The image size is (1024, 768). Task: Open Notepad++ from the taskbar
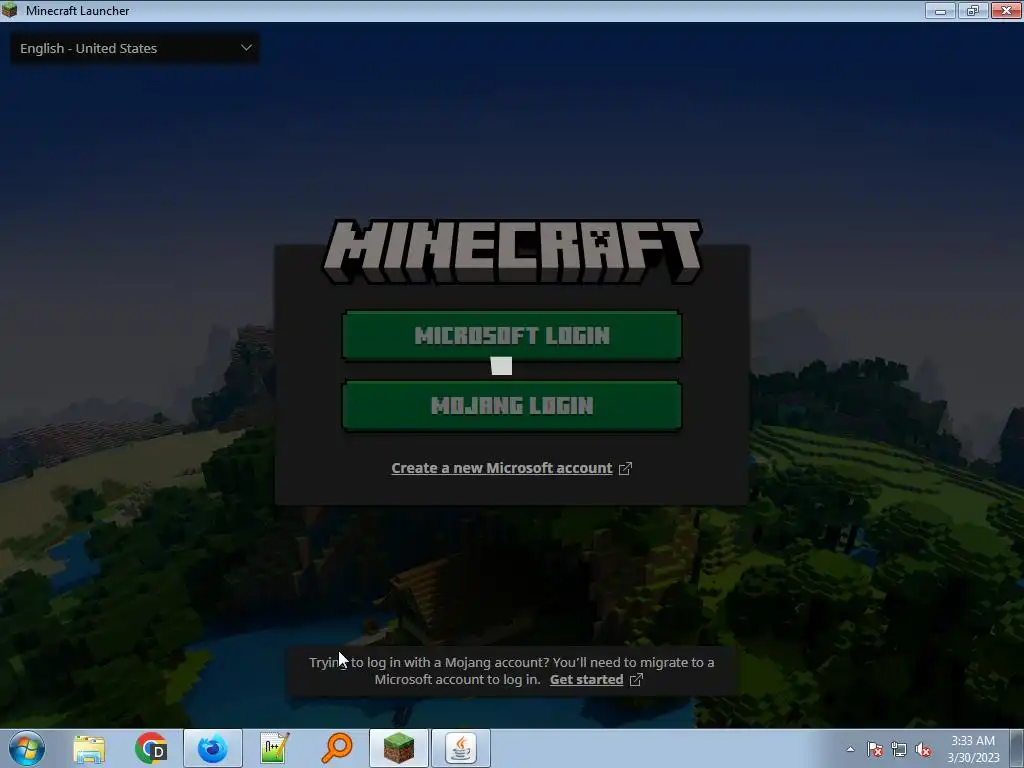[x=275, y=748]
